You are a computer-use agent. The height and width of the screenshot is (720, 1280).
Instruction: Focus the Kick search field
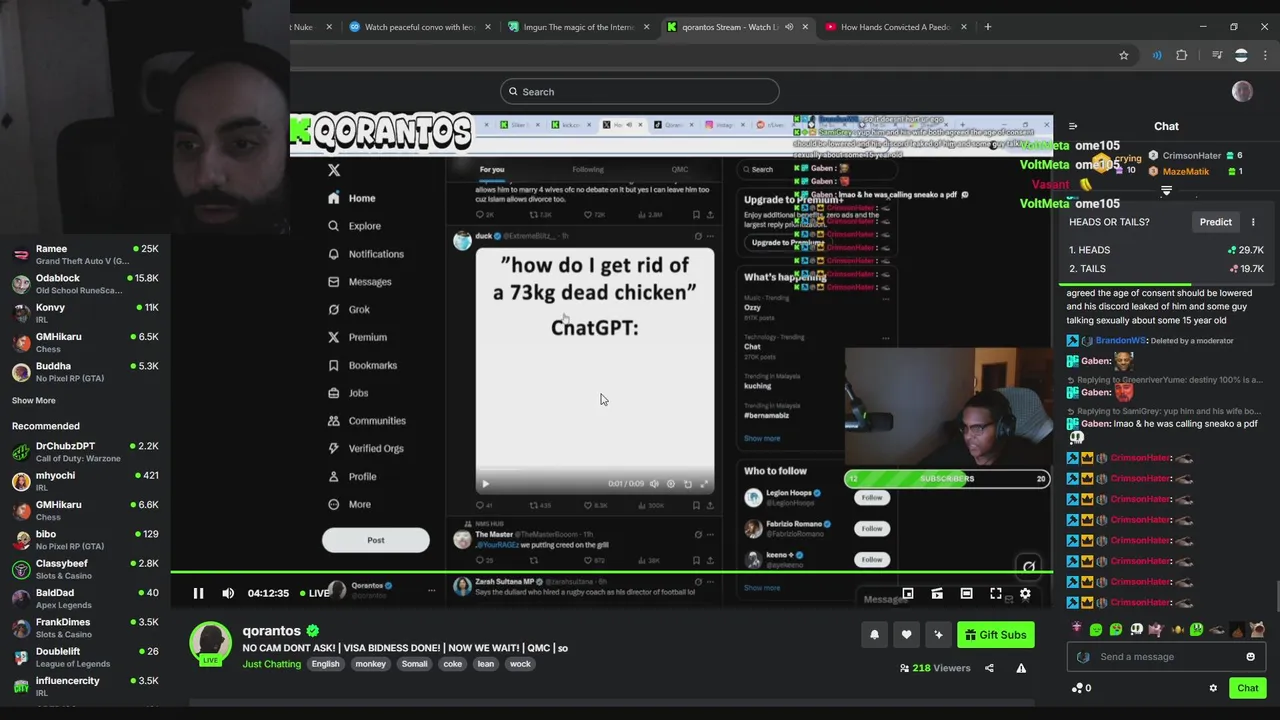640,92
